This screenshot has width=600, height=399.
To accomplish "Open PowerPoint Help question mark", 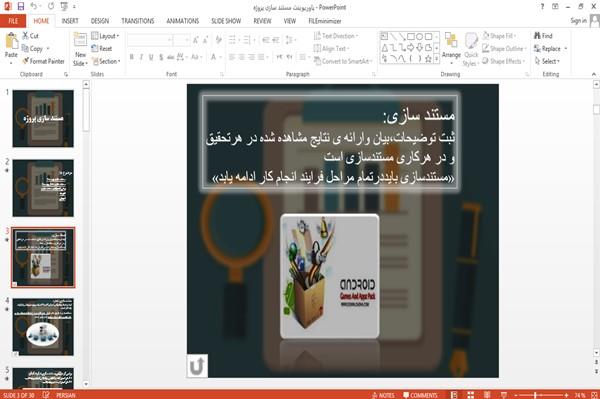I will pos(542,7).
